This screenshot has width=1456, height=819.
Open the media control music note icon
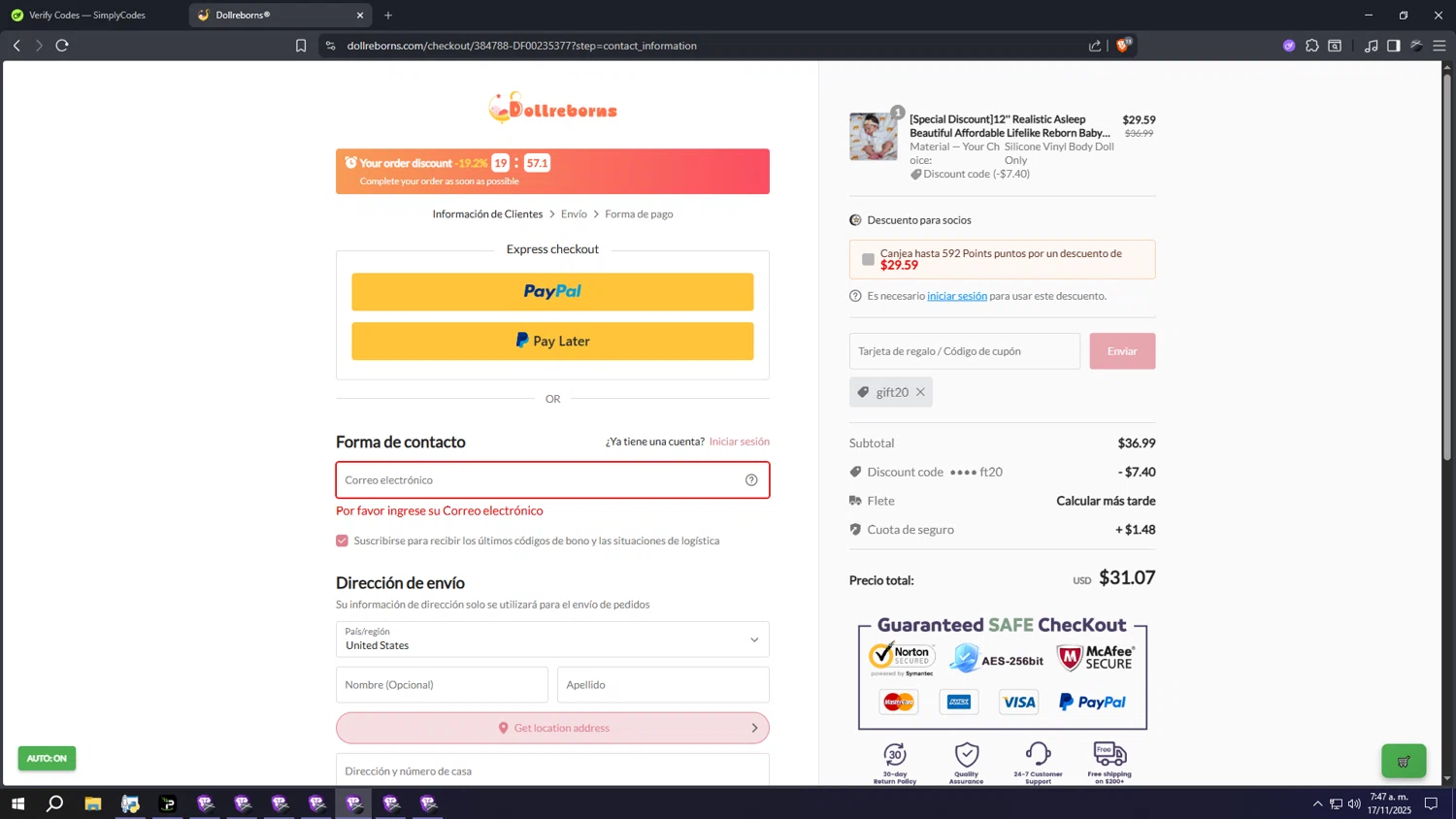[1371, 46]
